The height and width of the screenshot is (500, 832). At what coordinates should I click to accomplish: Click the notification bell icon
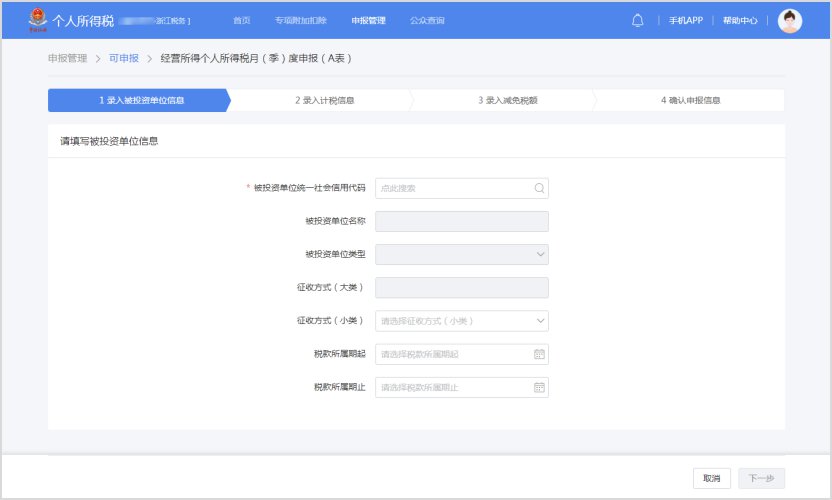pyautogui.click(x=638, y=20)
